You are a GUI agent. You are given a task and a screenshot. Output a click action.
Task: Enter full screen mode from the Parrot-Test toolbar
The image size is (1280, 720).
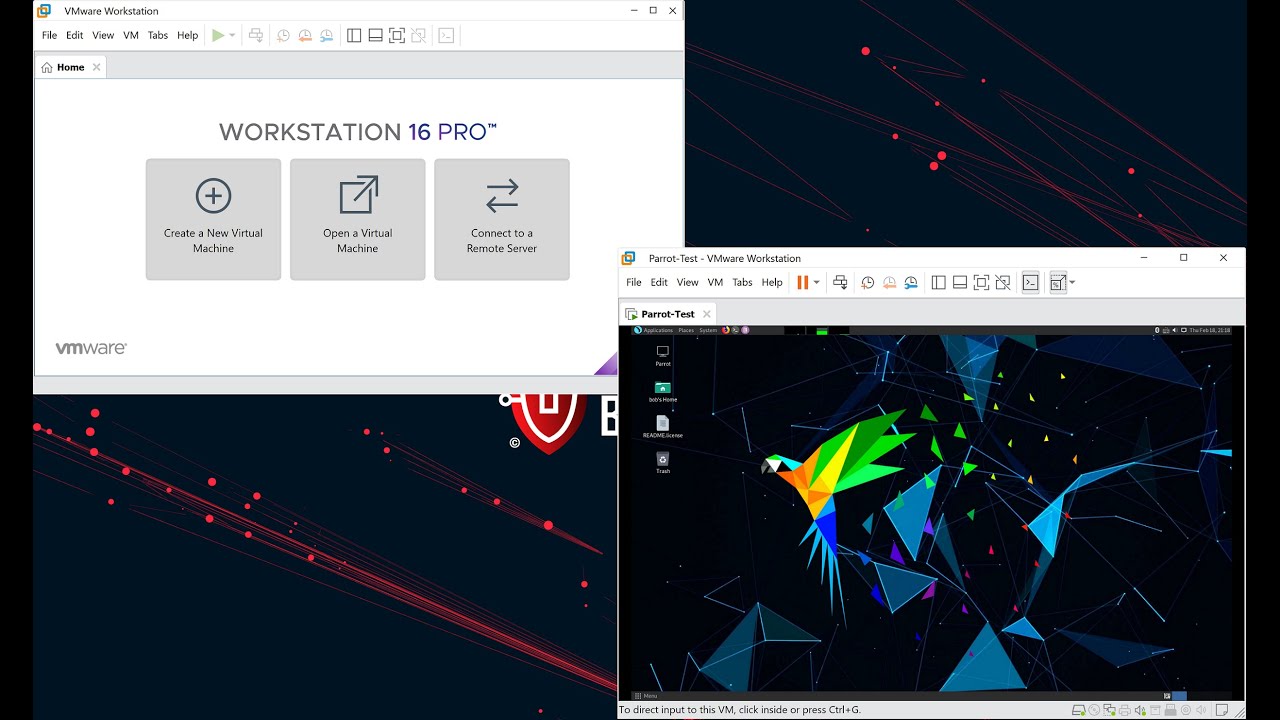981,283
